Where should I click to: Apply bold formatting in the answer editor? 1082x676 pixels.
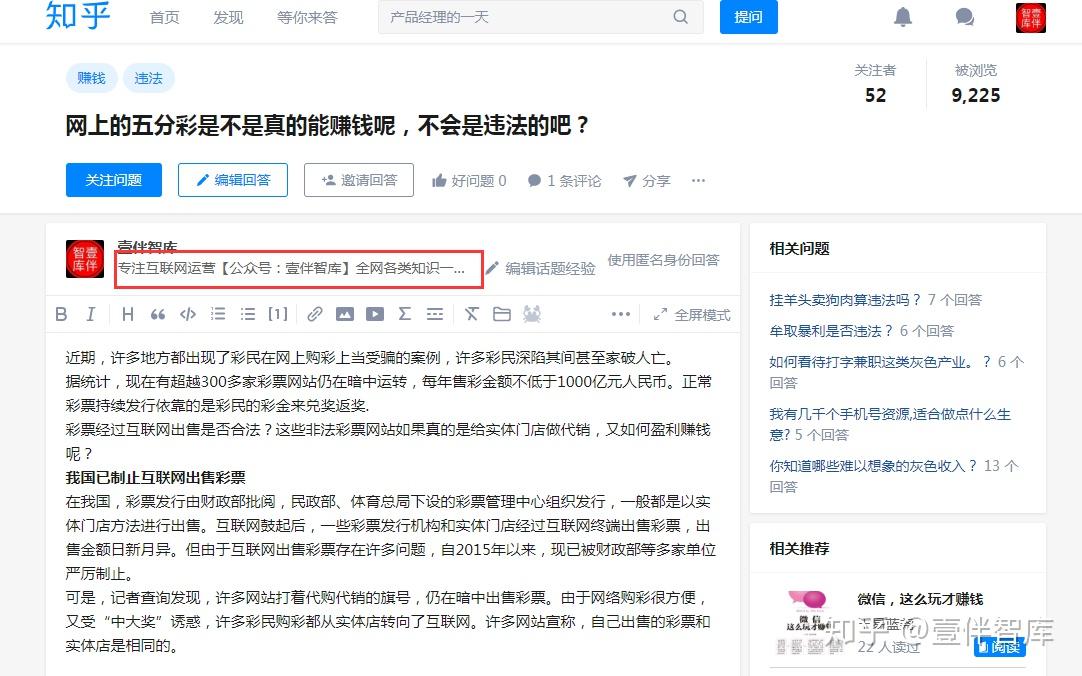point(61,313)
